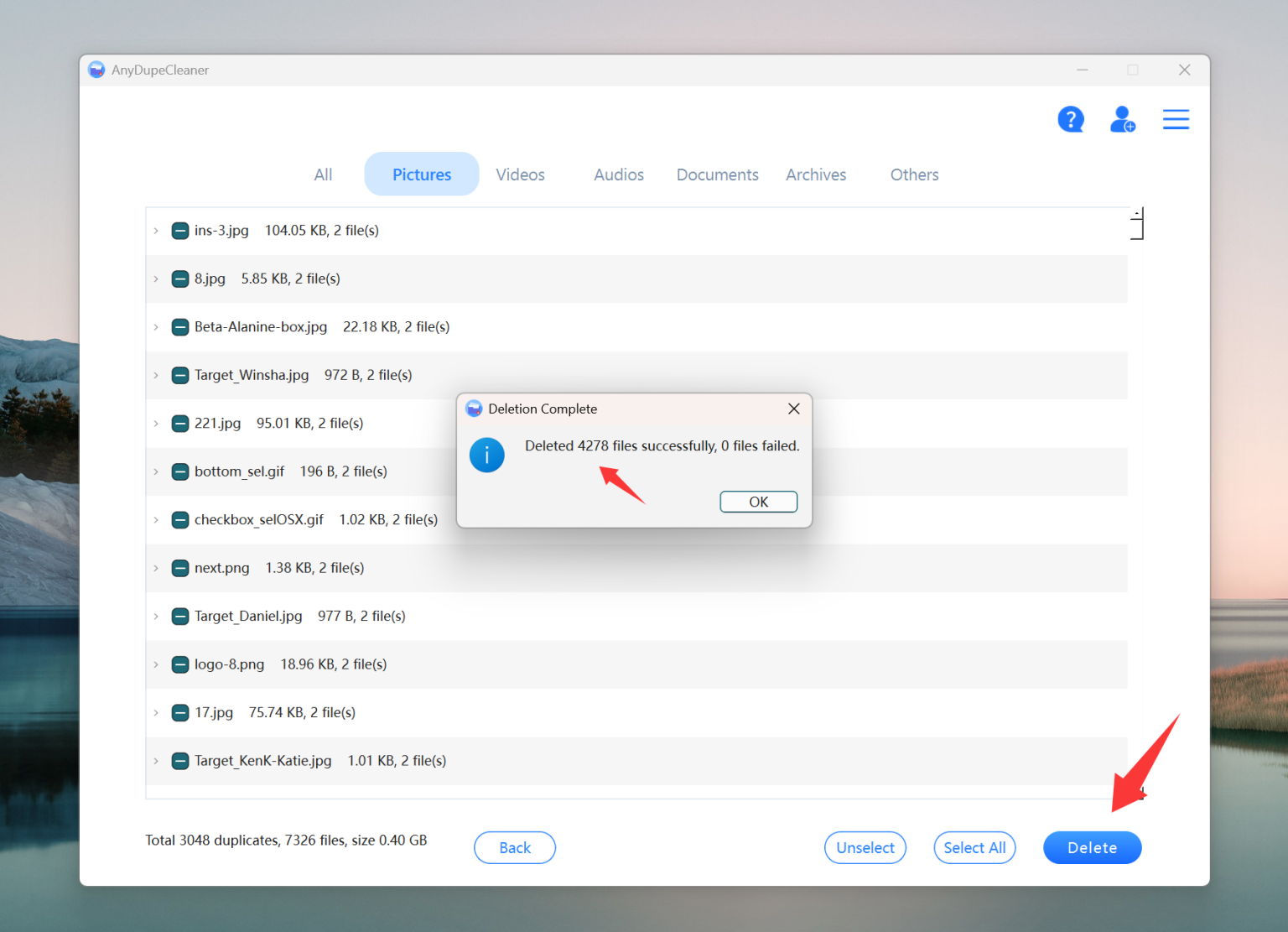Click the app icon on the Deletion Complete dialog
The height and width of the screenshot is (932, 1288).
pos(475,409)
